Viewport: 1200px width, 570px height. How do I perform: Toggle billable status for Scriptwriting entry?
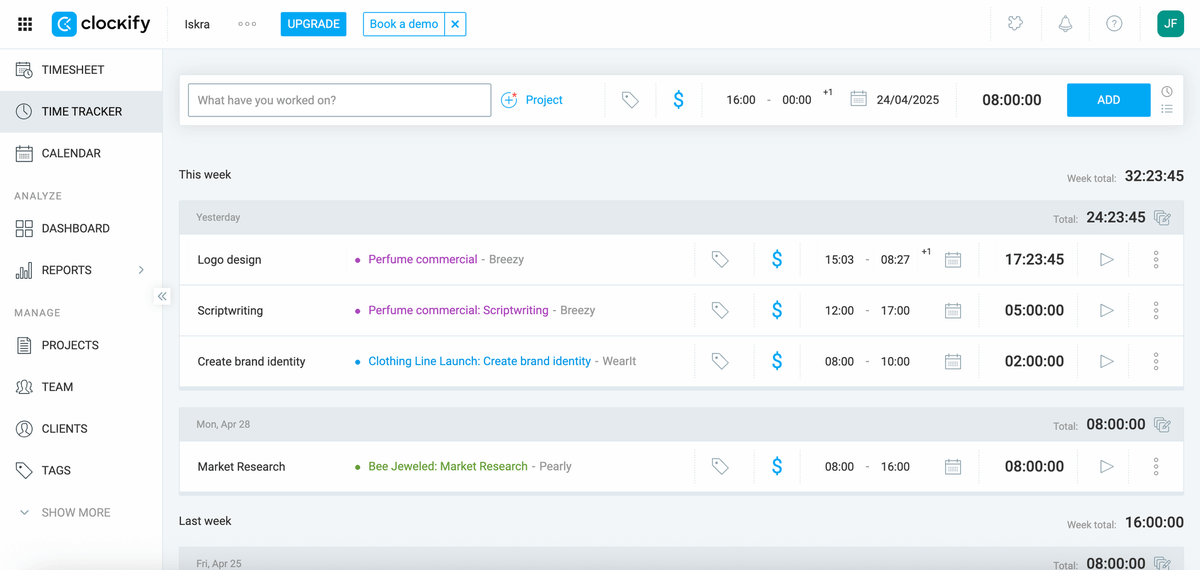coord(777,310)
